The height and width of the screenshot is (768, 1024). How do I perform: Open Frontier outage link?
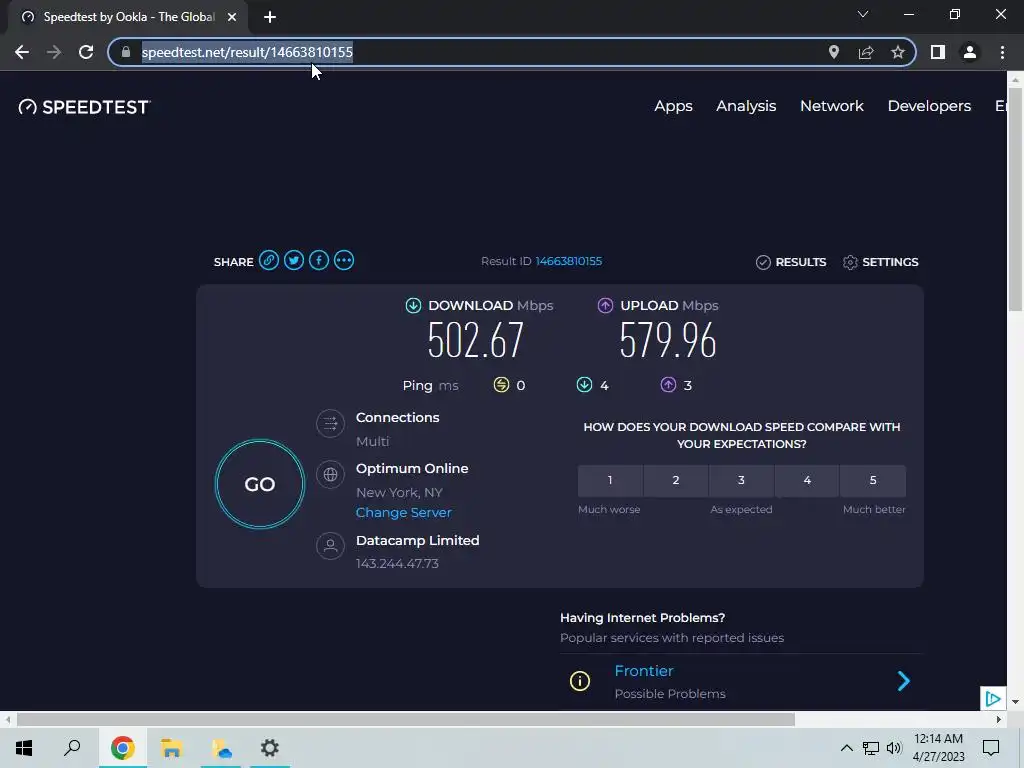[644, 671]
